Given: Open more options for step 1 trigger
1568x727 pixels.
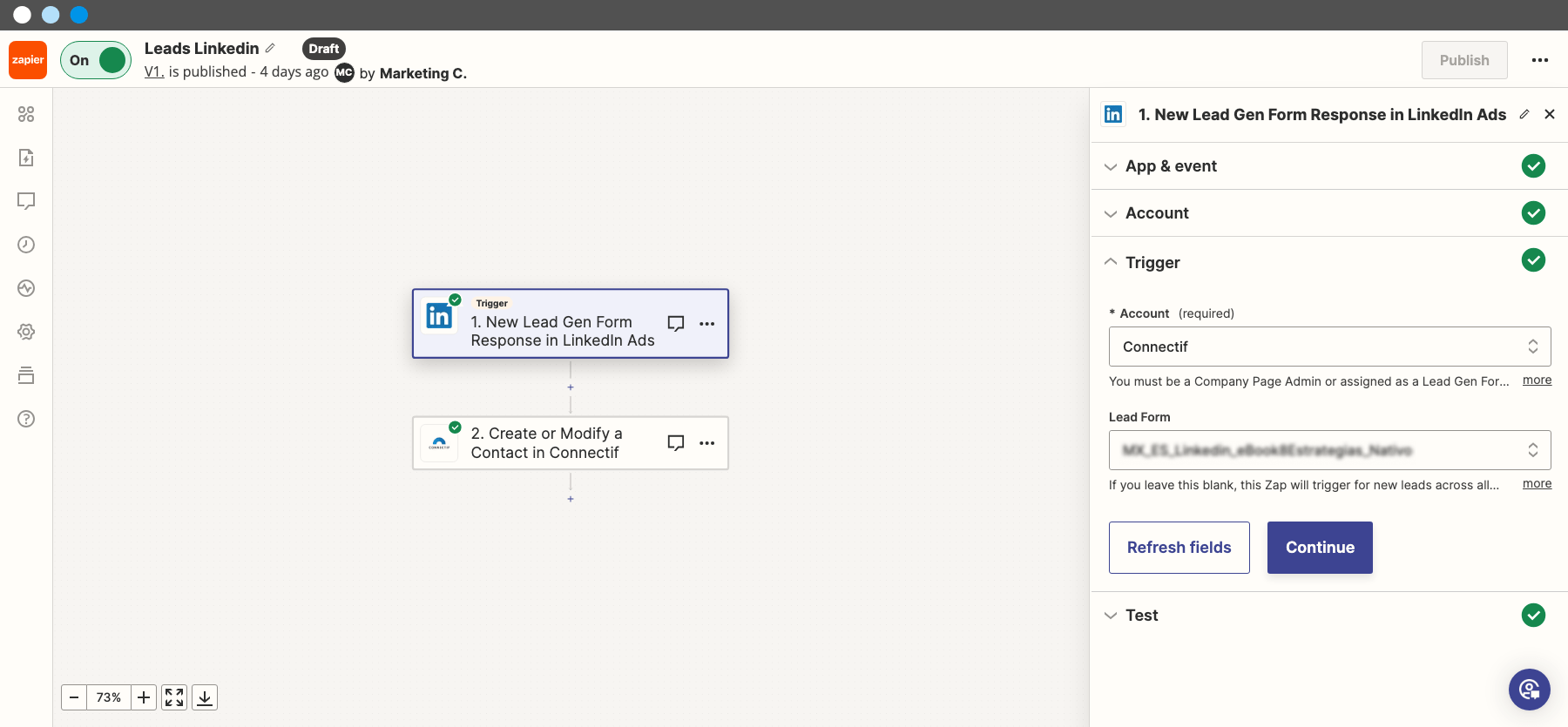Looking at the screenshot, I should [707, 324].
